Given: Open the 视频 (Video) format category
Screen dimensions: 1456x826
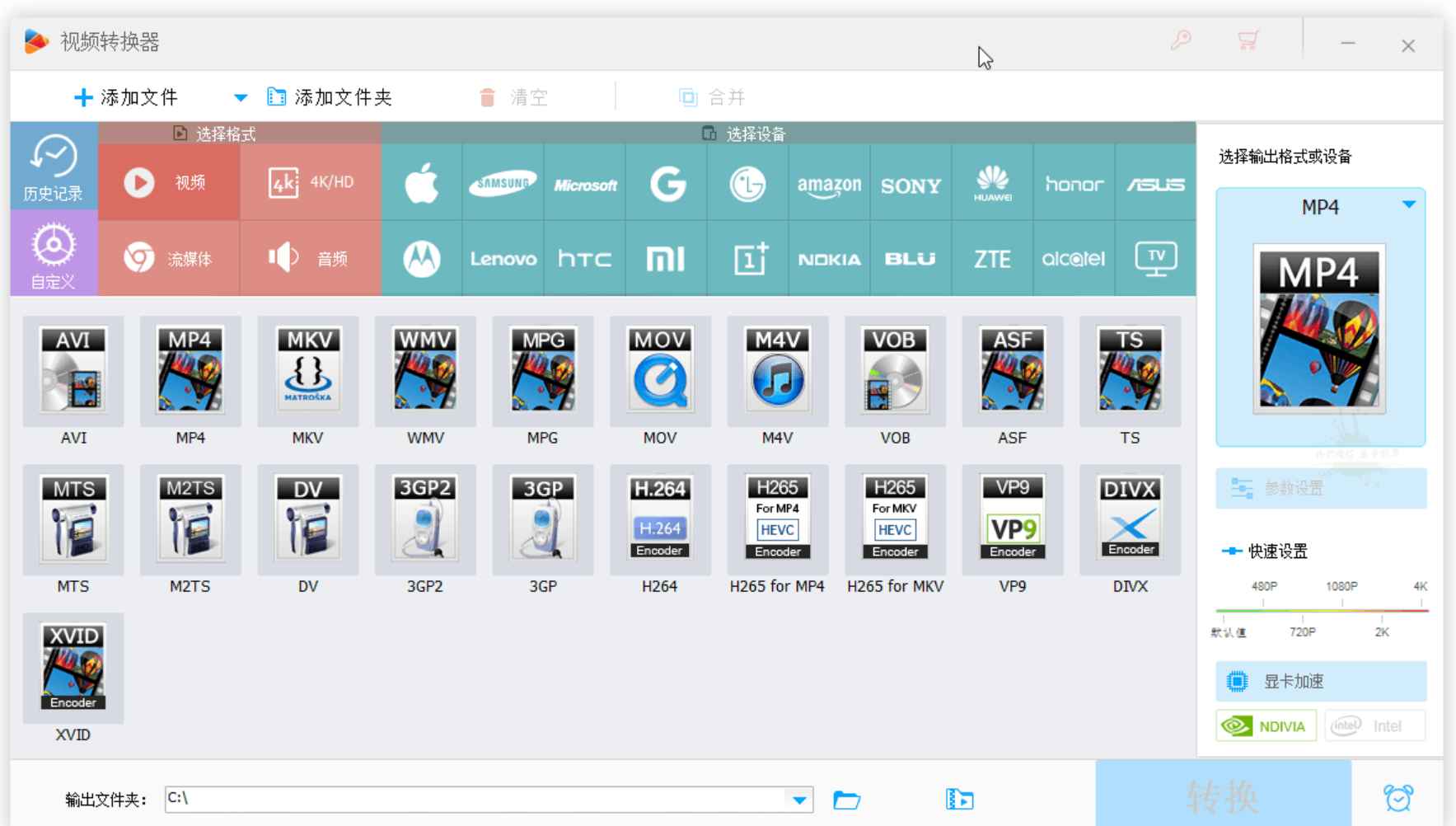Looking at the screenshot, I should (169, 183).
